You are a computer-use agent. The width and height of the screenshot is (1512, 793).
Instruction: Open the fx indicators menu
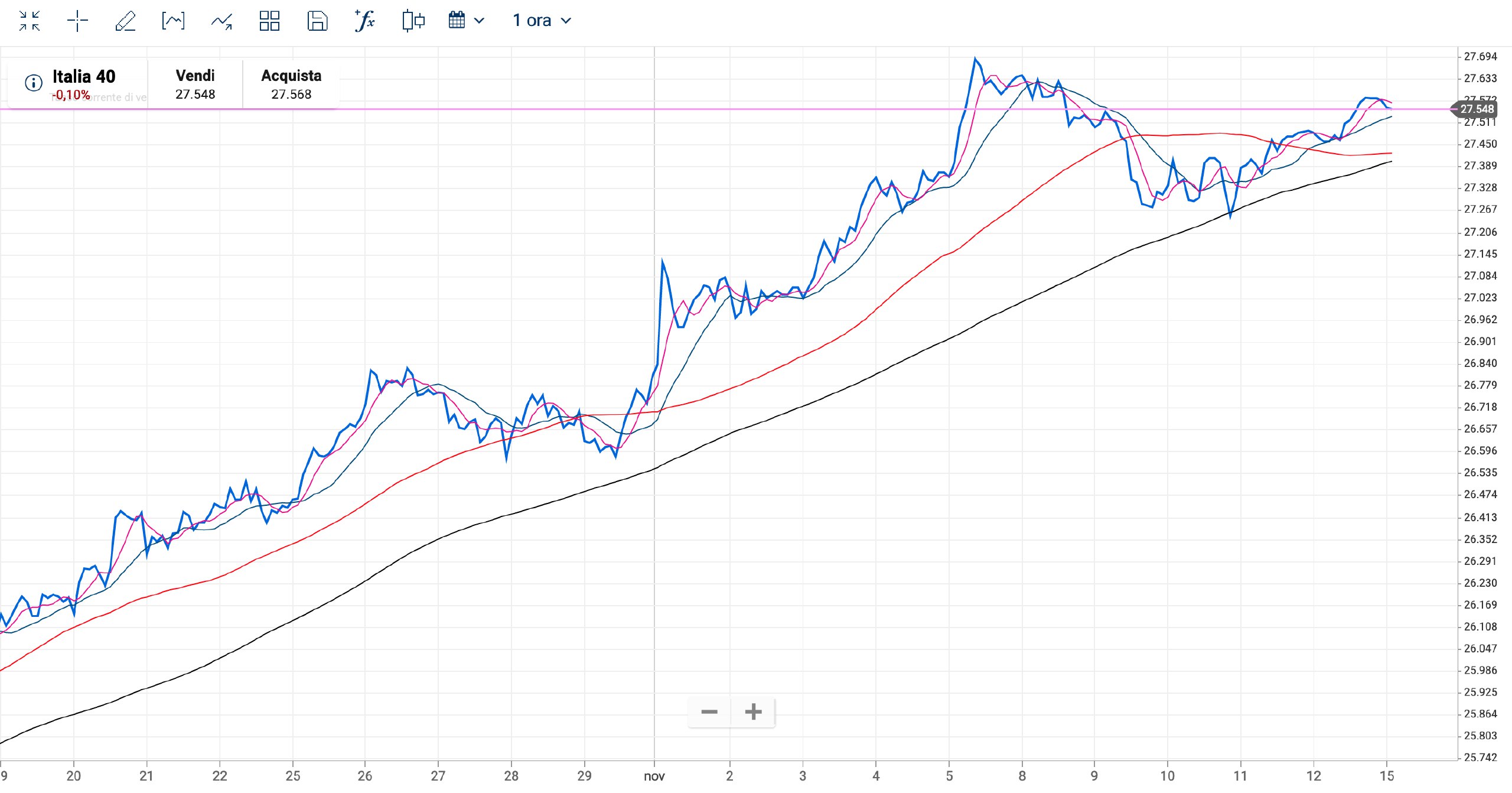(x=365, y=21)
